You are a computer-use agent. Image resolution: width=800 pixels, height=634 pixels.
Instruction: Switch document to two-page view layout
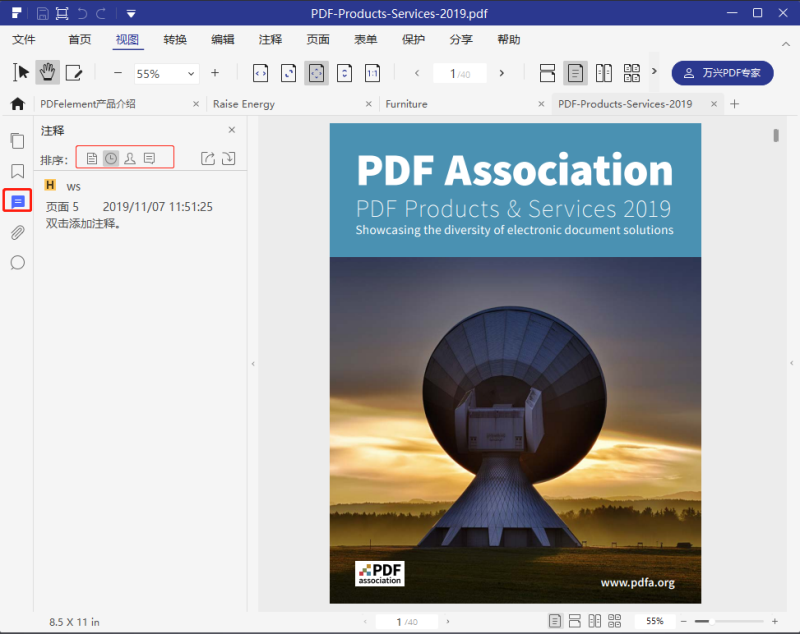604,72
